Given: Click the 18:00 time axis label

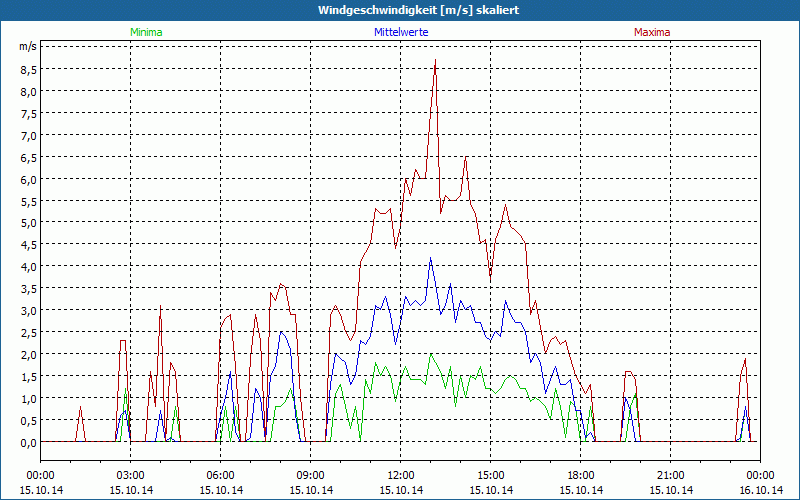Looking at the screenshot, I should click(x=581, y=476).
